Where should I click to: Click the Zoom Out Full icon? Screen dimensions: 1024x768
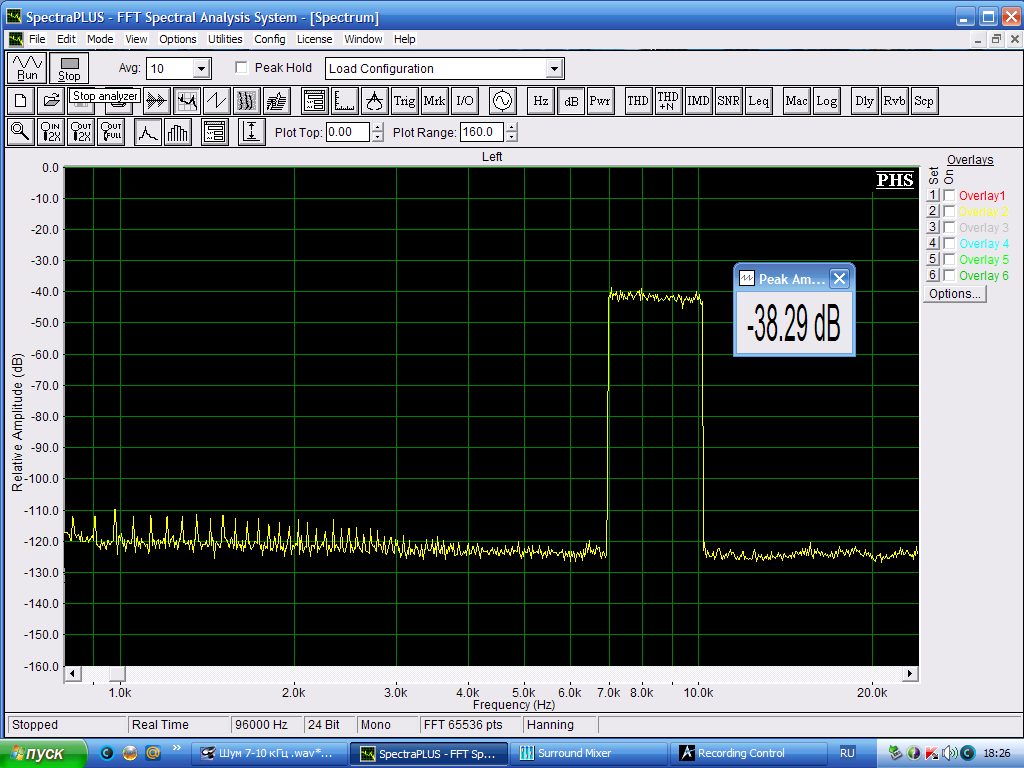tap(111, 132)
